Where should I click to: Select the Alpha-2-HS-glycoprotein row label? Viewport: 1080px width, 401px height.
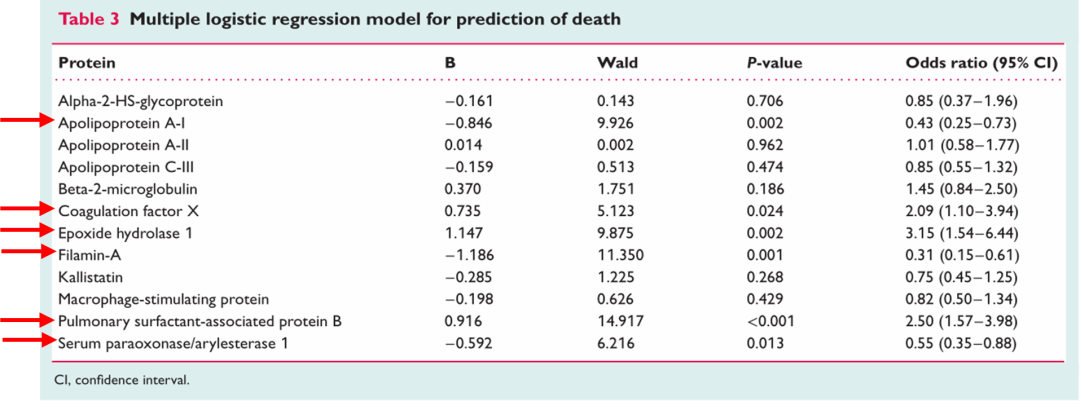140,101
